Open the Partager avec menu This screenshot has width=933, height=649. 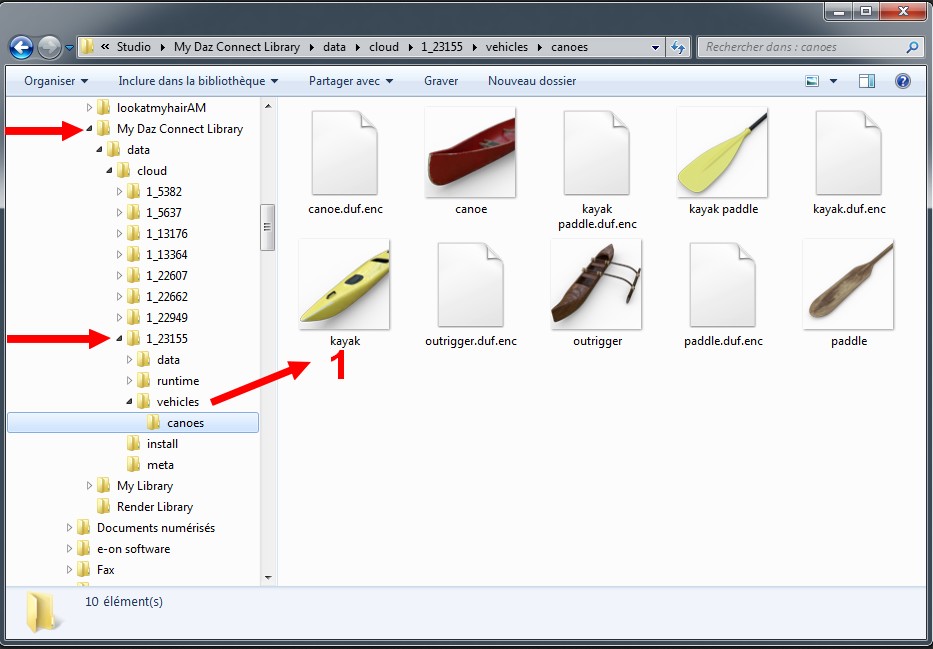[x=350, y=81]
